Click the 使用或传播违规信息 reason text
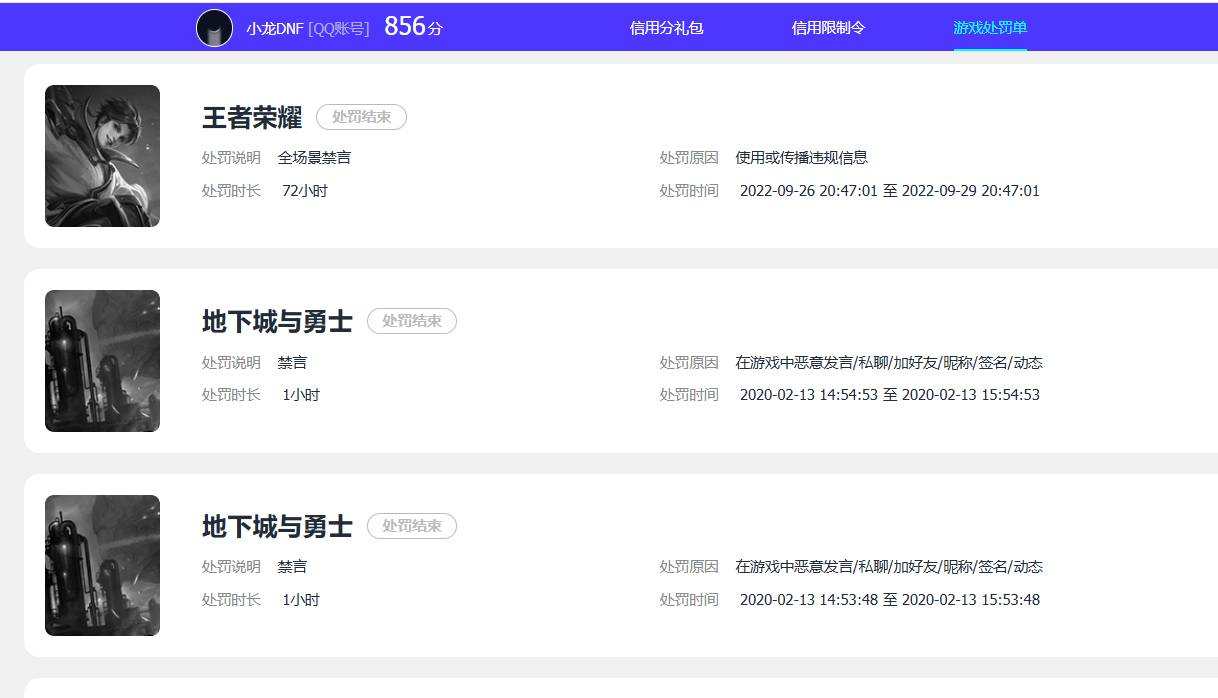Viewport: 1218px width, 698px height. [x=802, y=158]
